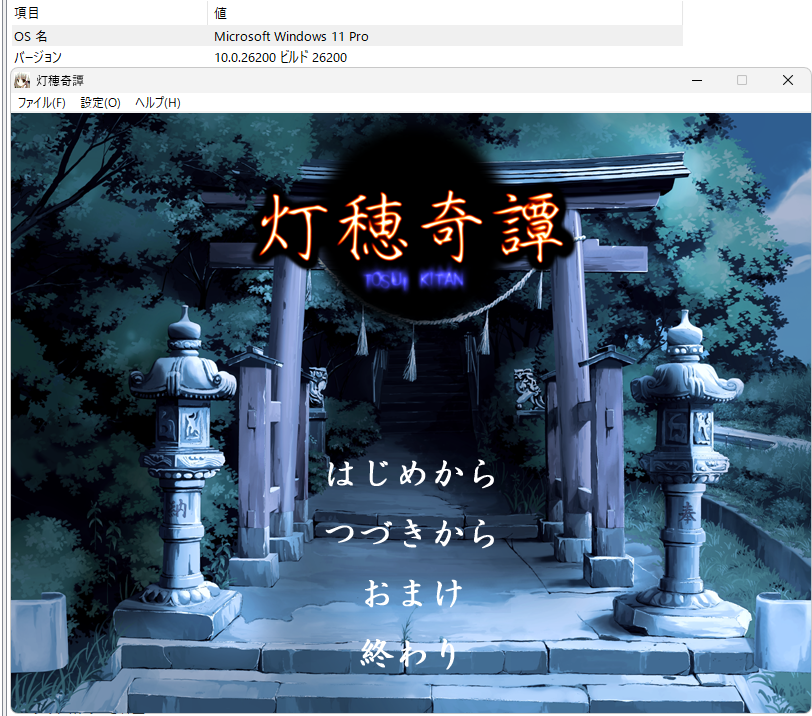Click the 灯穂奇譚 title logo graphic

pos(412,228)
